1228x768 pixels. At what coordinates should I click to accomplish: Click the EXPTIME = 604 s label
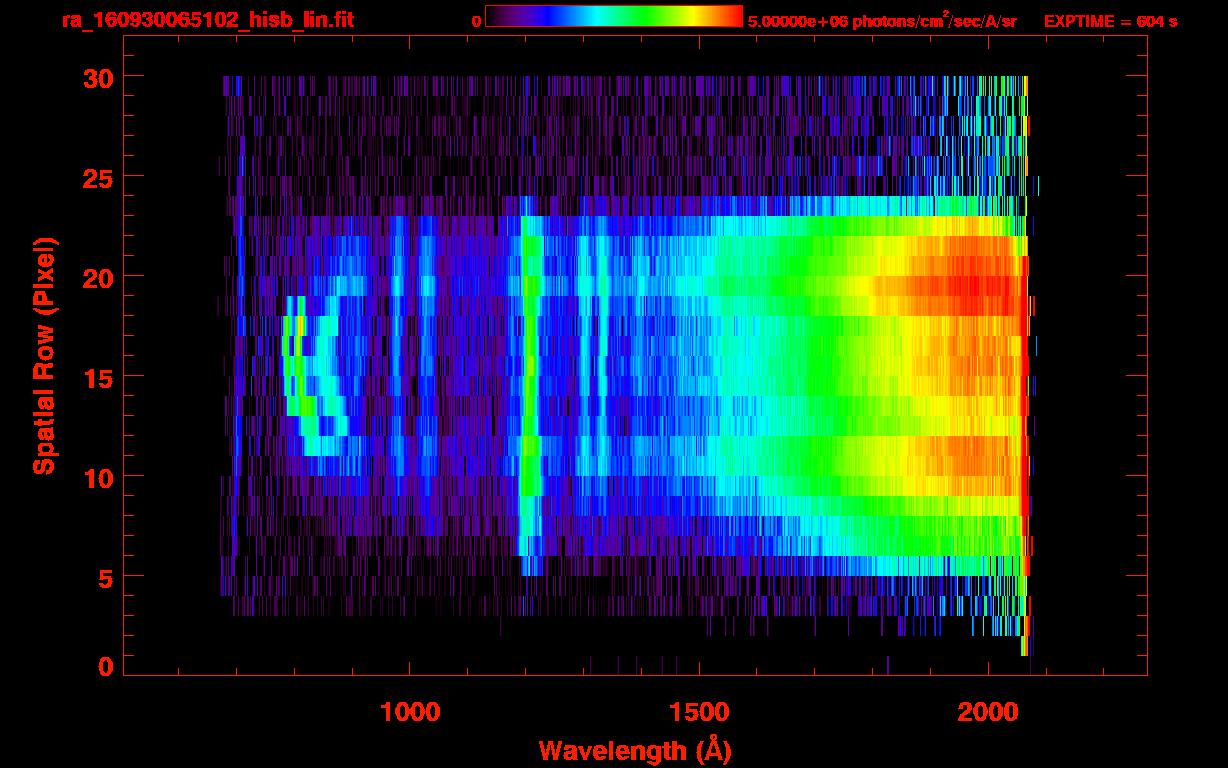[x=1110, y=20]
